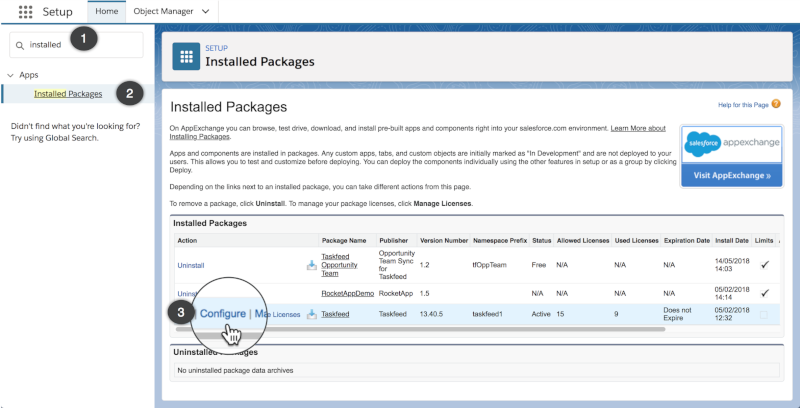Screen dimensions: 800x408
Task: Click the 14/05/2018 14:03 install date cell
Action: click(732, 265)
